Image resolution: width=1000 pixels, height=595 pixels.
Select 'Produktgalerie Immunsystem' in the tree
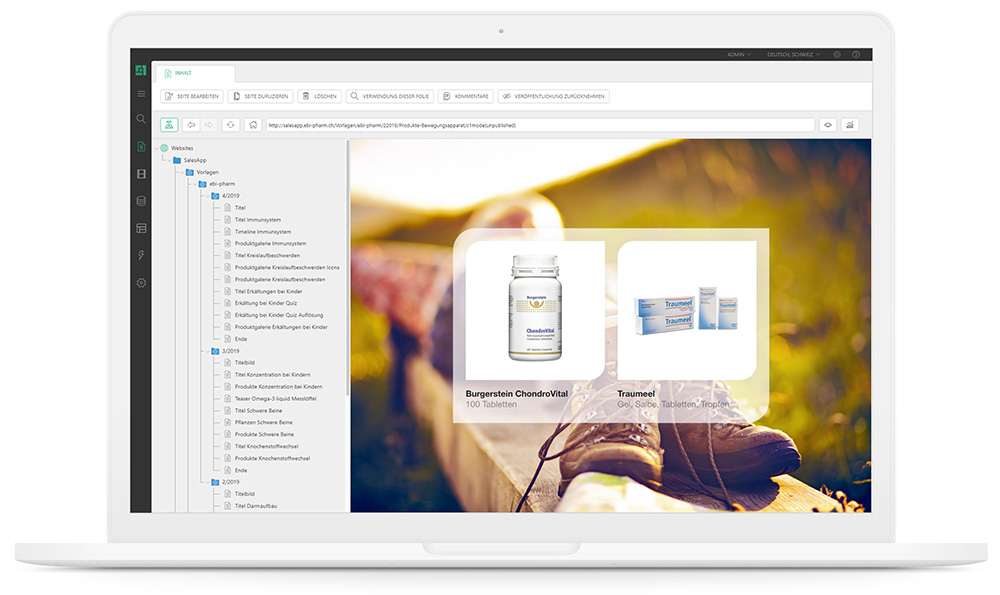tap(270, 244)
